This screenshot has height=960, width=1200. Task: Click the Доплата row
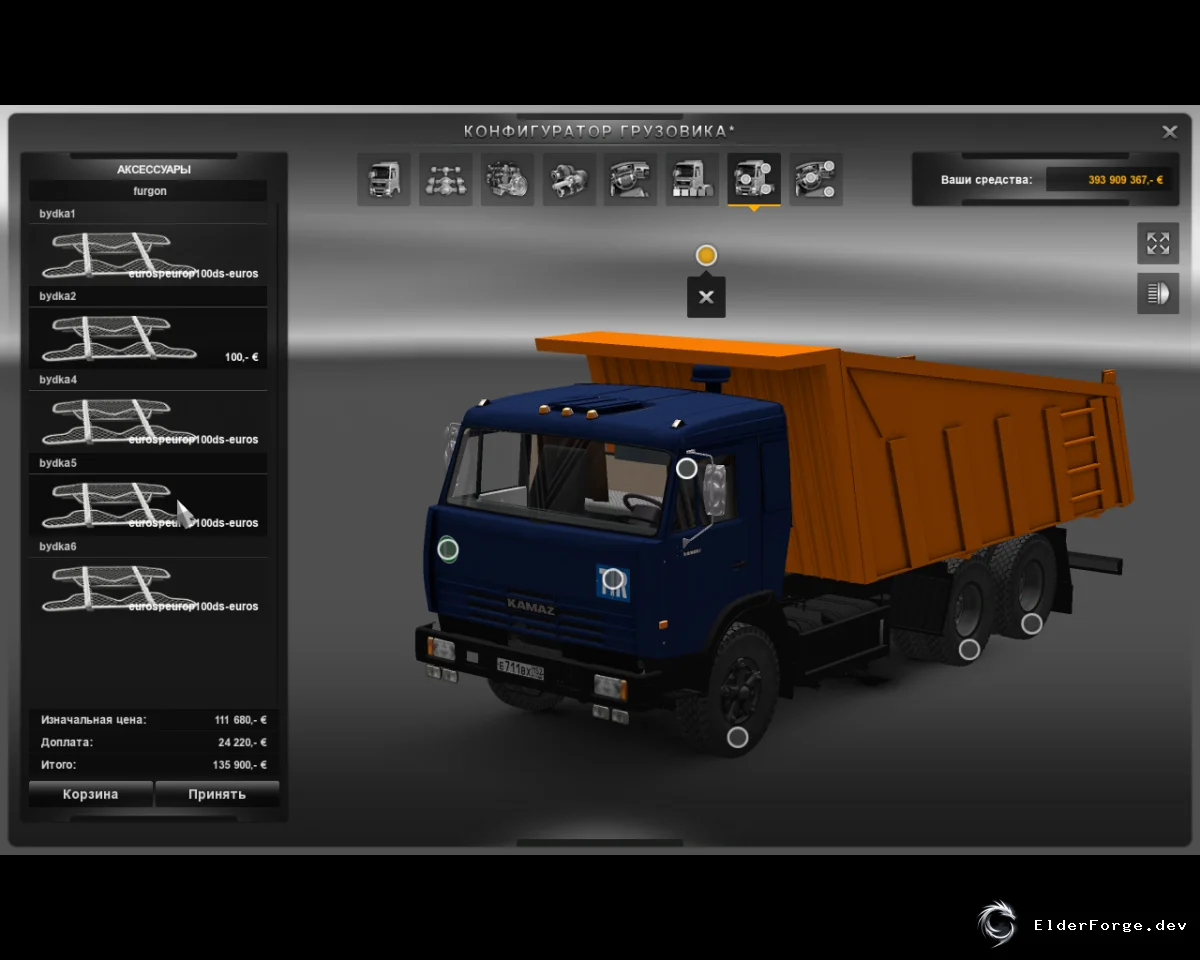154,743
